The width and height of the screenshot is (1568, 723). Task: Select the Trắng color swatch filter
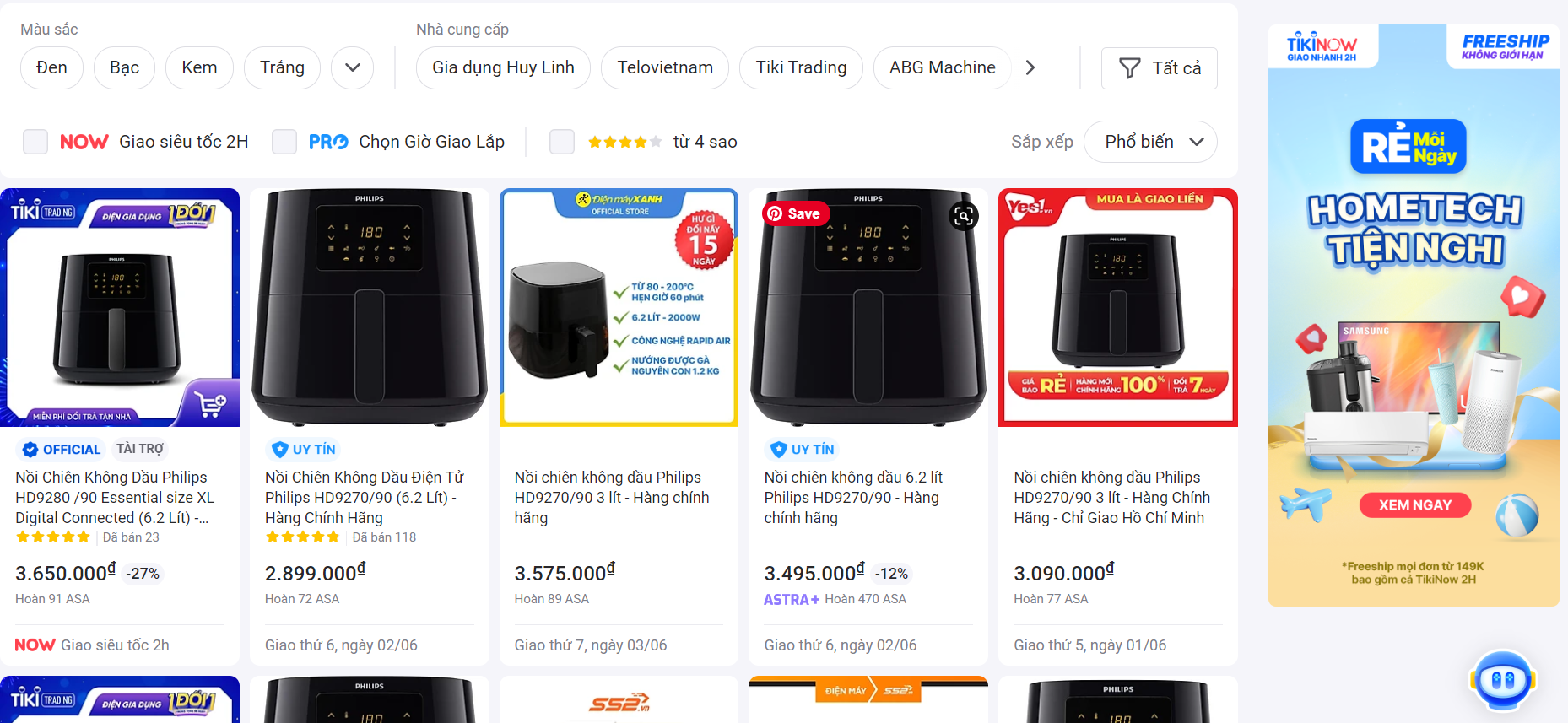pyautogui.click(x=282, y=67)
